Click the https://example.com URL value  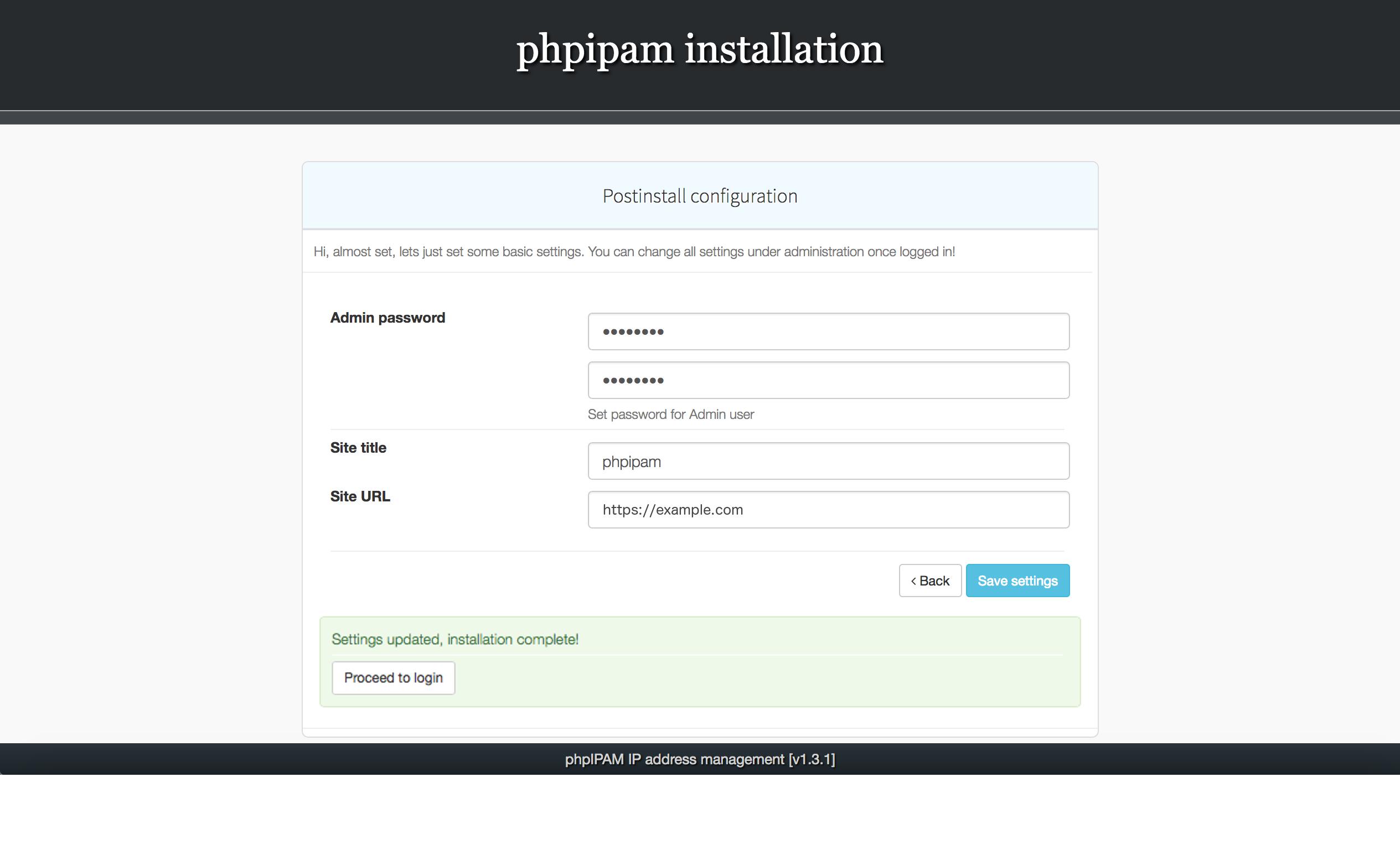point(673,510)
